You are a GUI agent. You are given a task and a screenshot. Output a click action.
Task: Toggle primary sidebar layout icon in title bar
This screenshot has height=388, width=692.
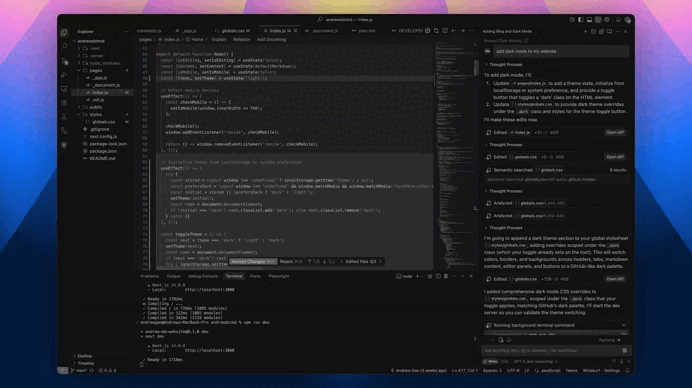click(581, 20)
